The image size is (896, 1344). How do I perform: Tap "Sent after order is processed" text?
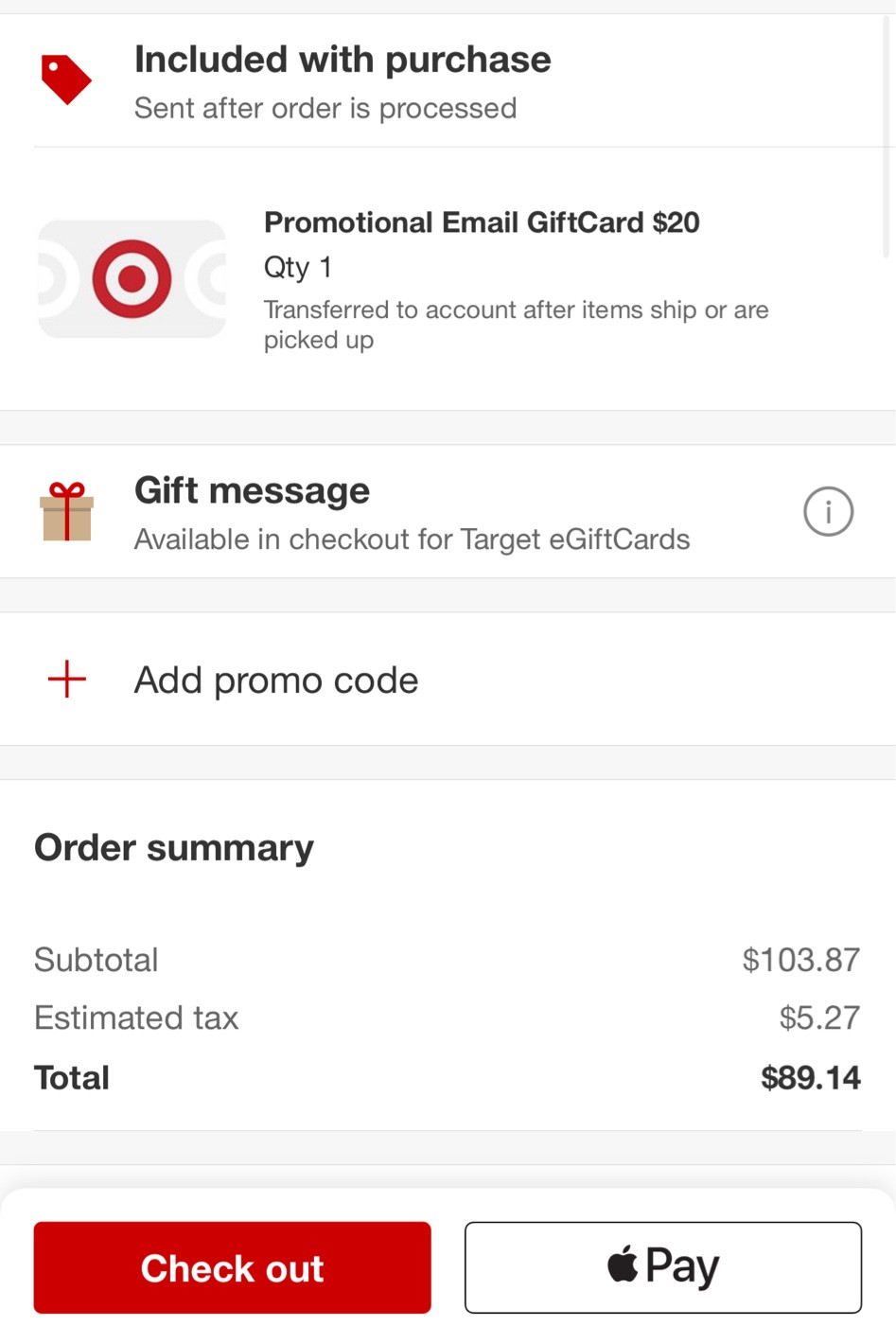pos(325,109)
